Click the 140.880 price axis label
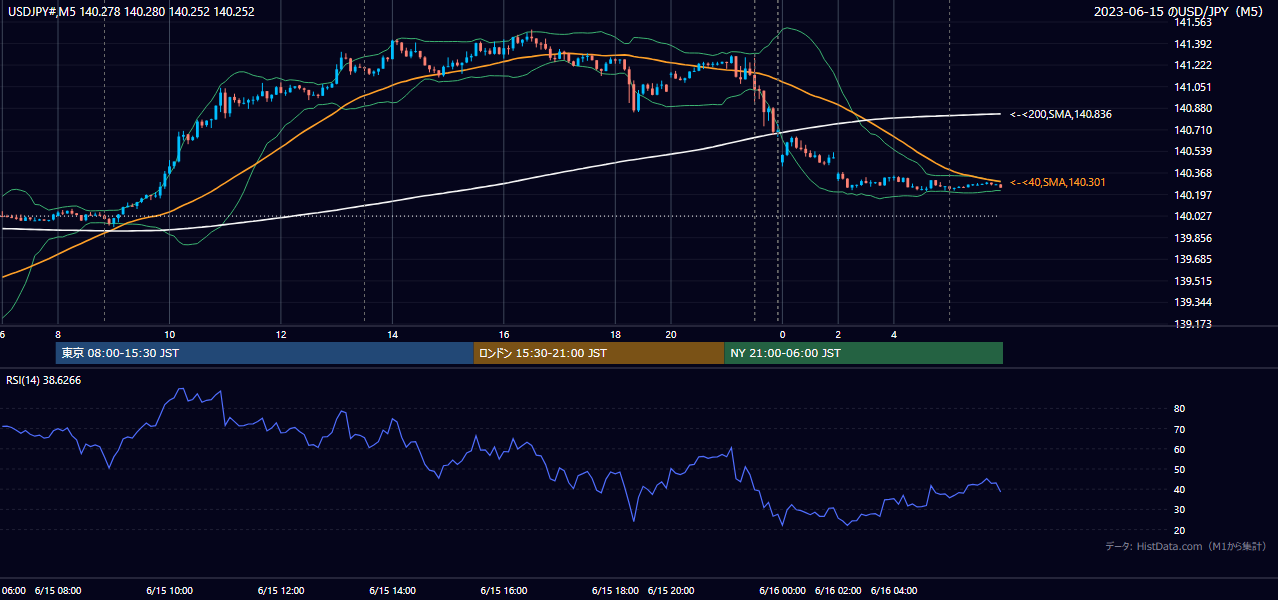This screenshot has width=1278, height=600. 1193,108
